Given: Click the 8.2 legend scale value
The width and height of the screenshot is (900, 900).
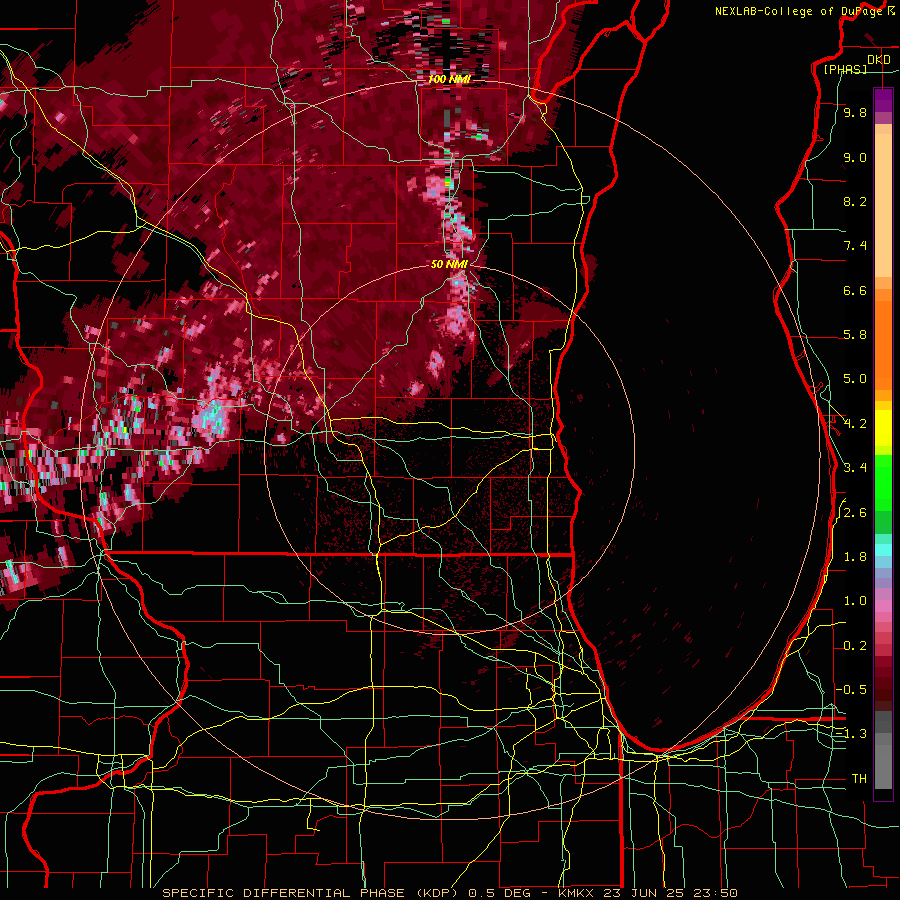Looking at the screenshot, I should [855, 201].
